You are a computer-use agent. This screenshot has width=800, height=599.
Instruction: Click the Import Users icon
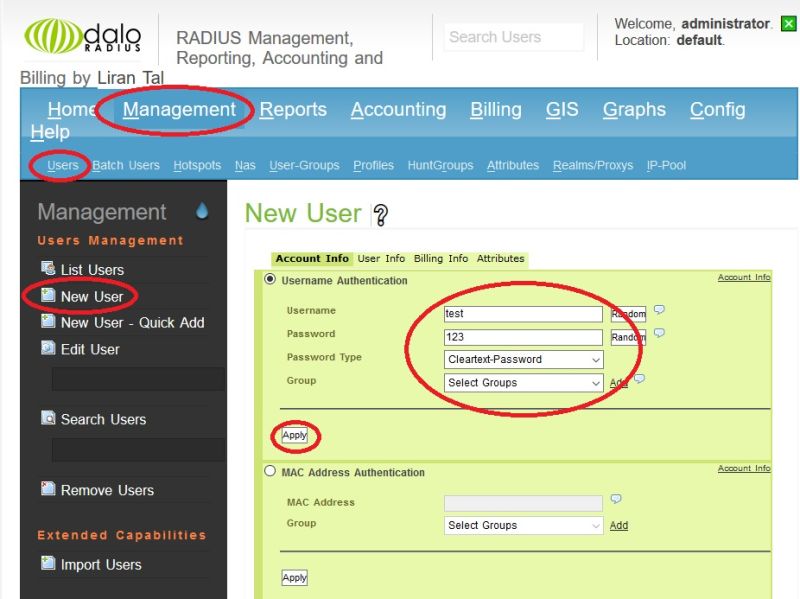click(x=48, y=563)
